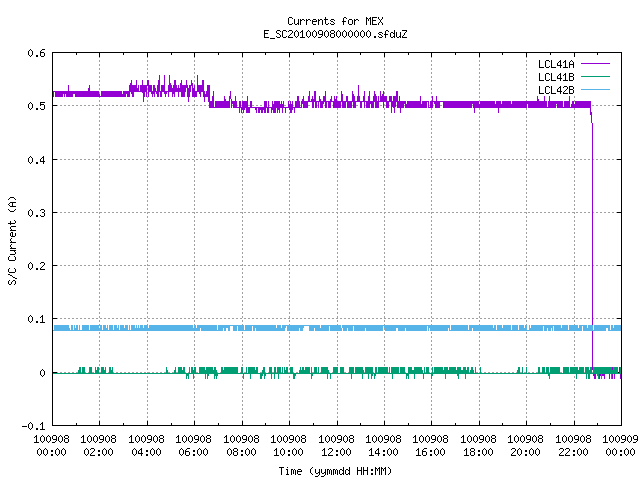Click the purple LCL41A vertical drop line

click(592, 245)
